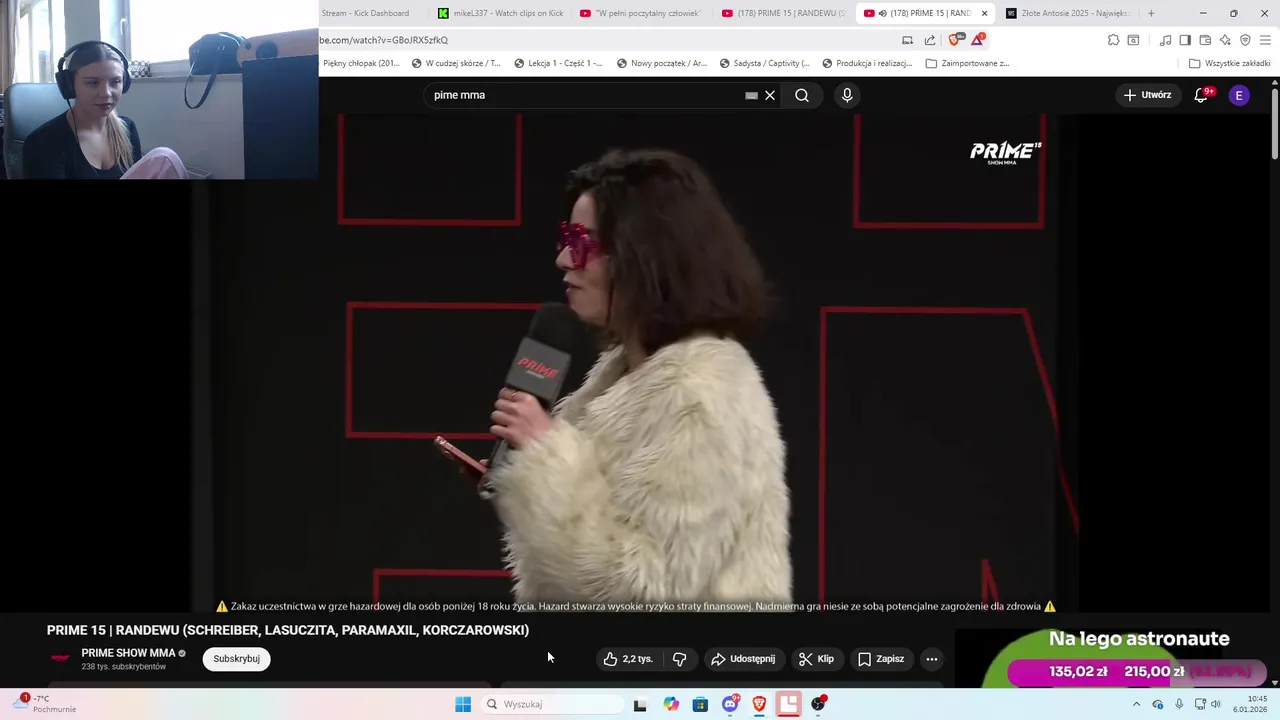Open the browser hamburger main menu
1280x720 pixels.
[x=1265, y=40]
